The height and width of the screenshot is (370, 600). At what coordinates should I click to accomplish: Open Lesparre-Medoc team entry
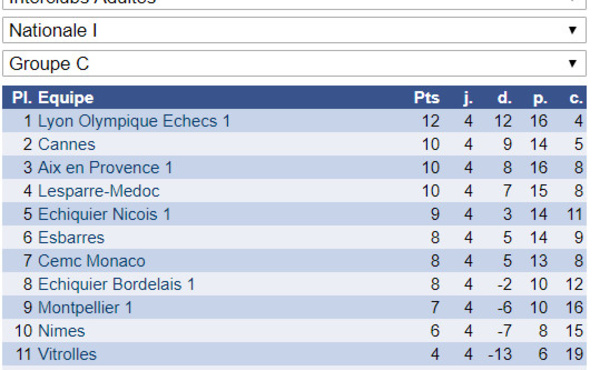(99, 191)
